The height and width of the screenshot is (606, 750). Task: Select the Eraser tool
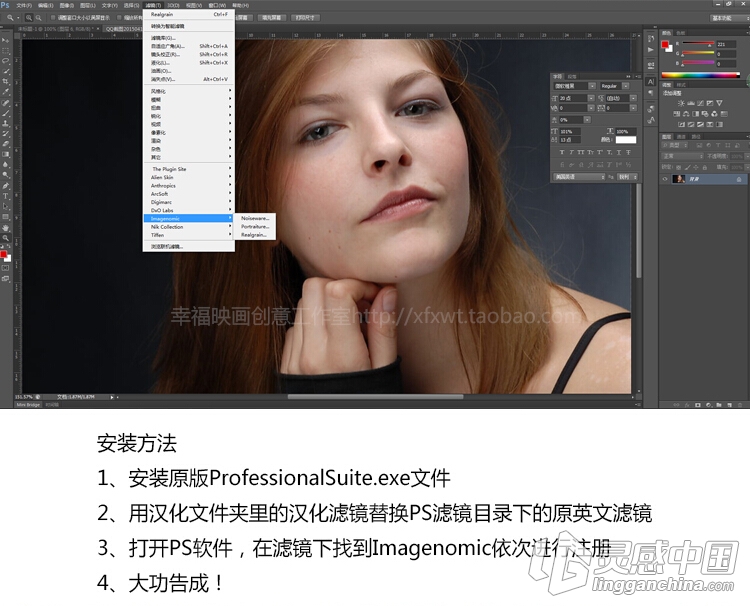pyautogui.click(x=6, y=144)
